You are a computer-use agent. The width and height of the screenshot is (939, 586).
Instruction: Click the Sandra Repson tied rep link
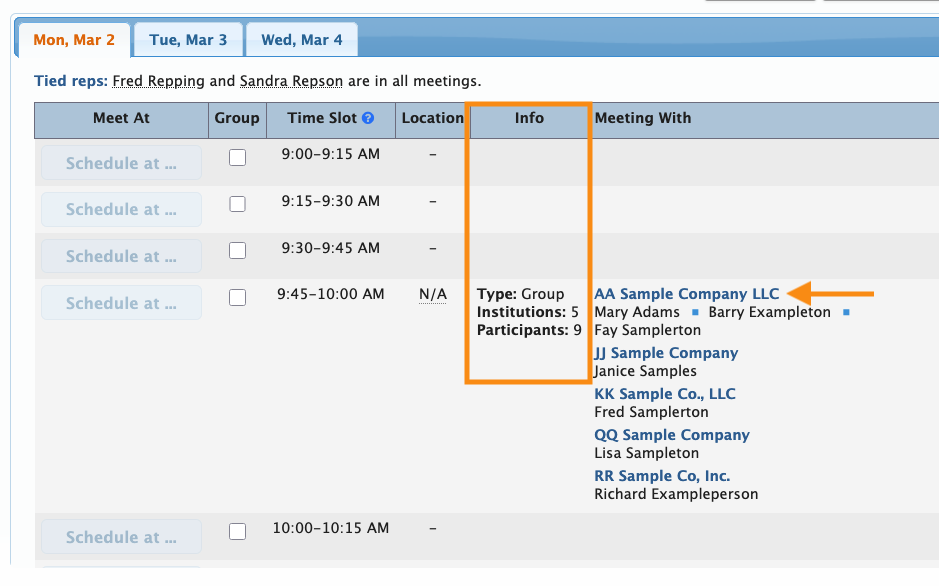tap(291, 81)
